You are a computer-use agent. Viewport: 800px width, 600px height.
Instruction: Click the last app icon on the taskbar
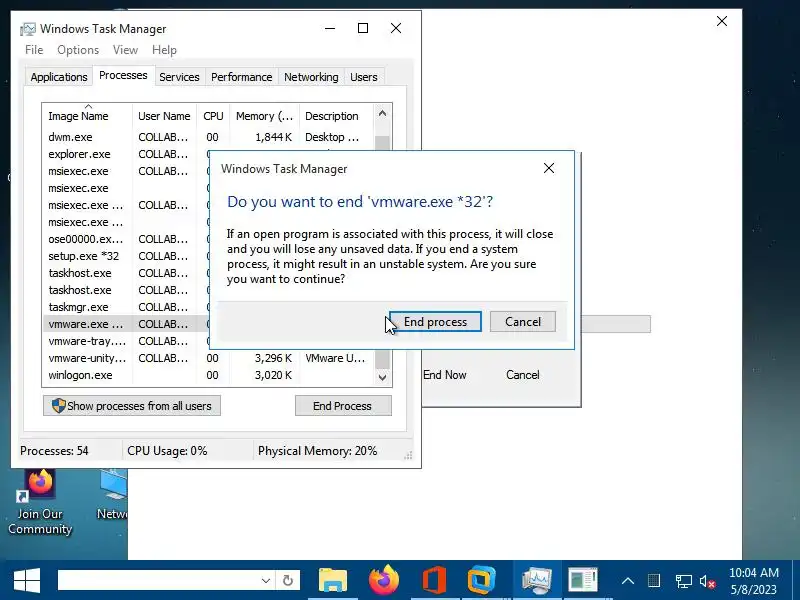tap(583, 580)
